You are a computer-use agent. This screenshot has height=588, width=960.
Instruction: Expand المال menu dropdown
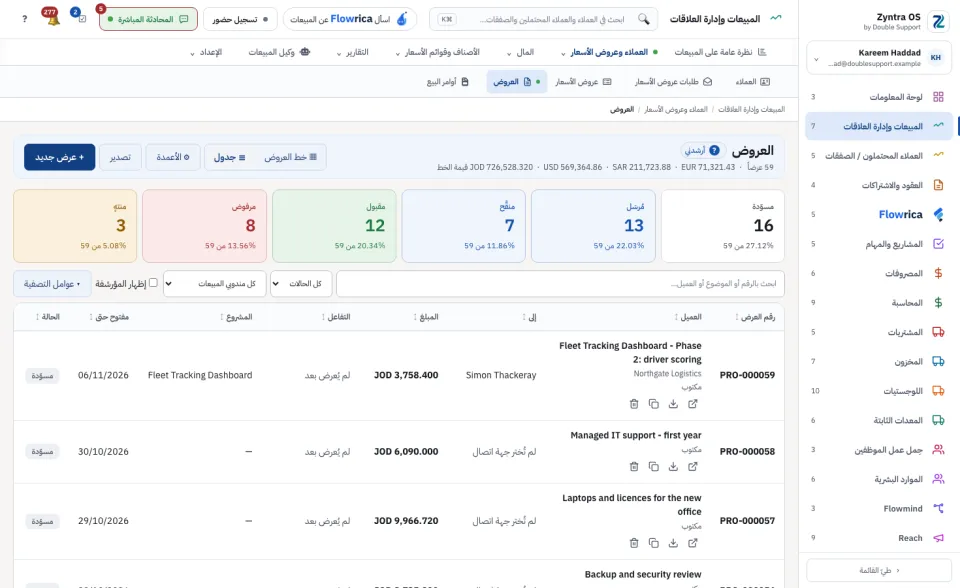[x=521, y=52]
